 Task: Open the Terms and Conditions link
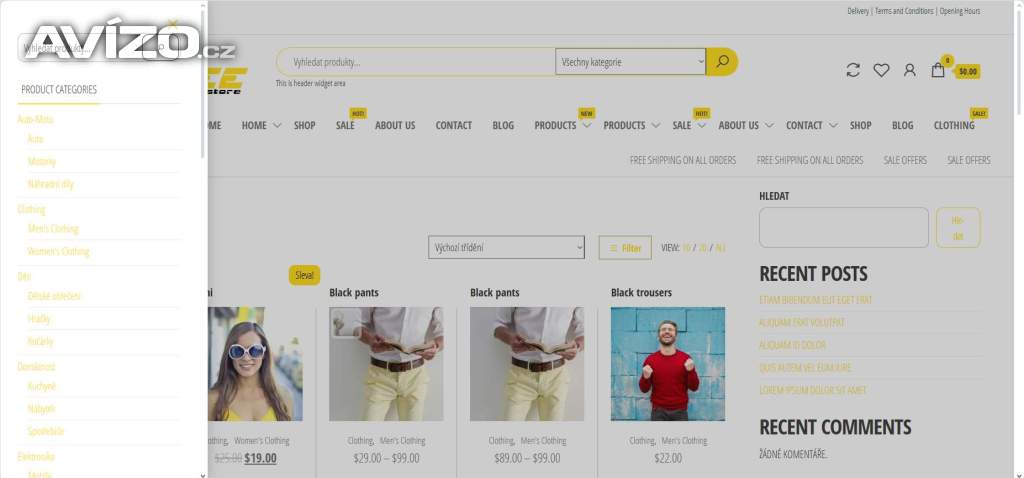[904, 11]
